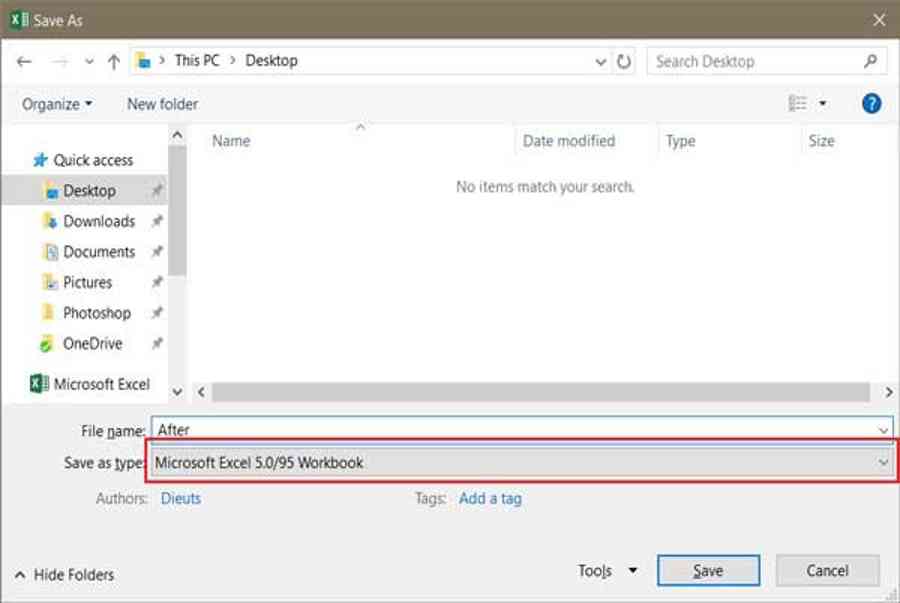Open OneDrive in the navigation pane
The image size is (900, 603).
(92, 344)
